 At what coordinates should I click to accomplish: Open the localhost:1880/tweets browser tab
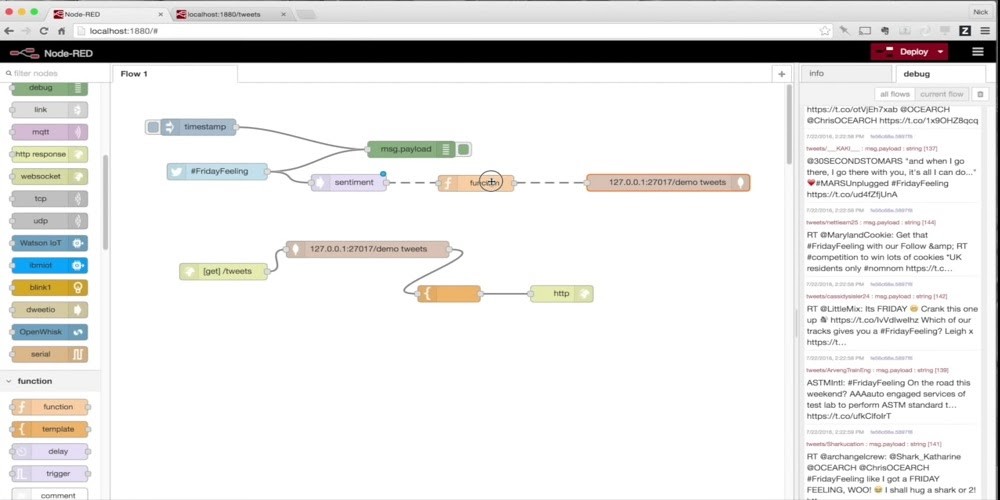(230, 14)
